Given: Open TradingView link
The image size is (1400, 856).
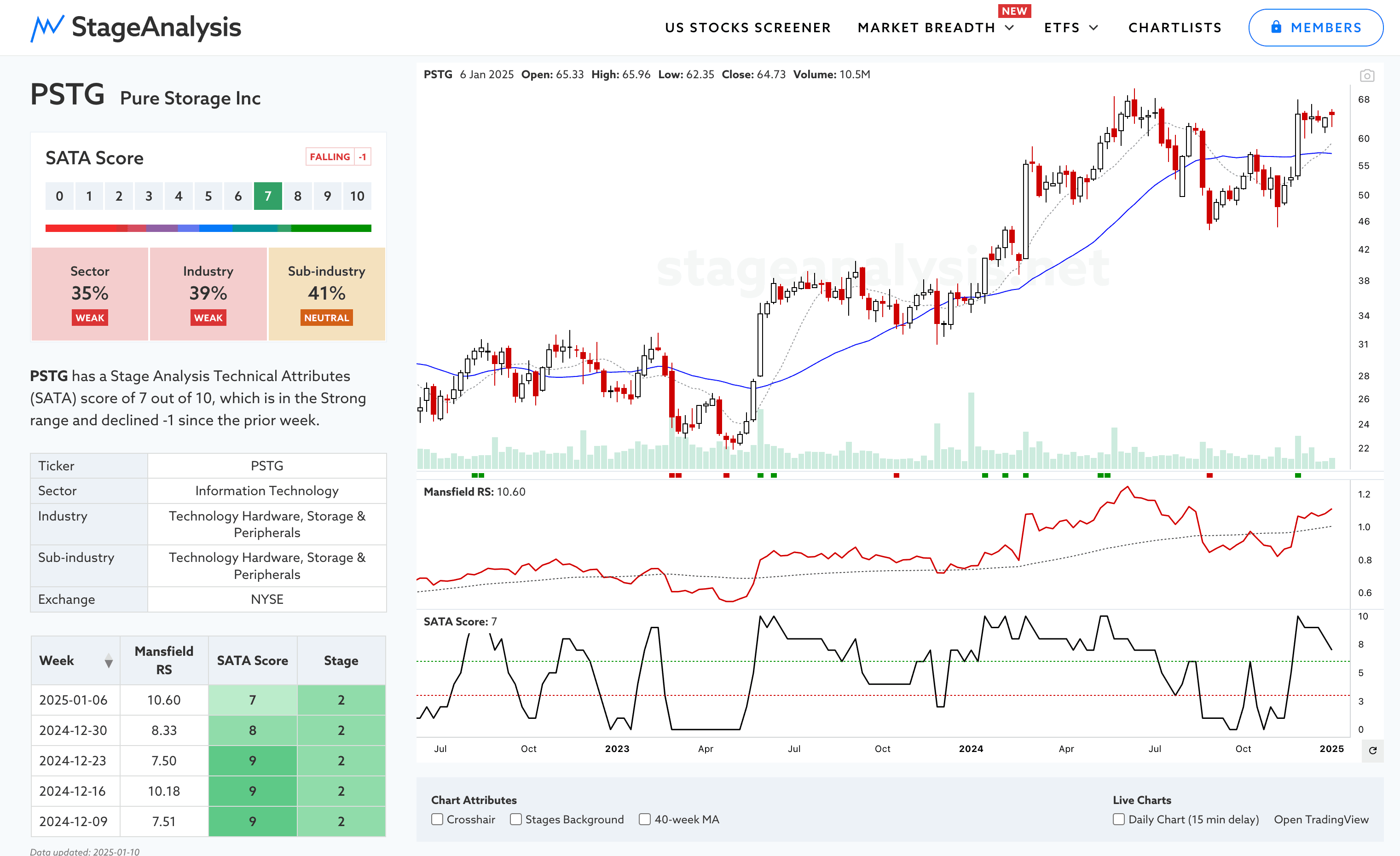Looking at the screenshot, I should [x=1321, y=819].
